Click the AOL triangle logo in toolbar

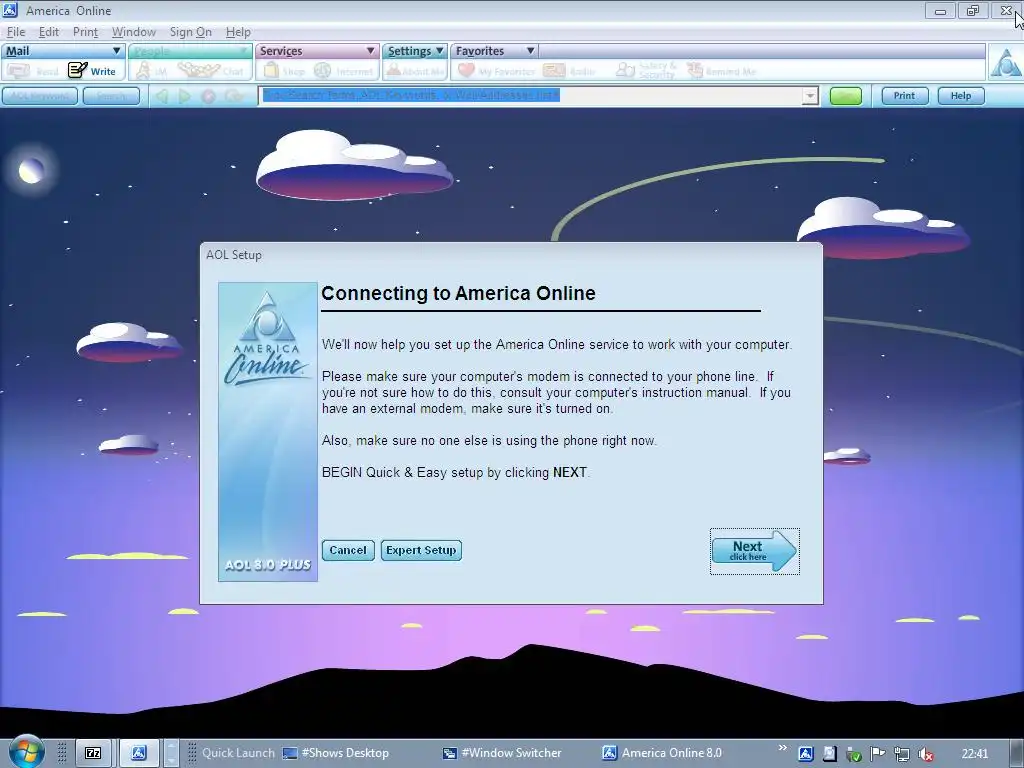tap(1005, 63)
